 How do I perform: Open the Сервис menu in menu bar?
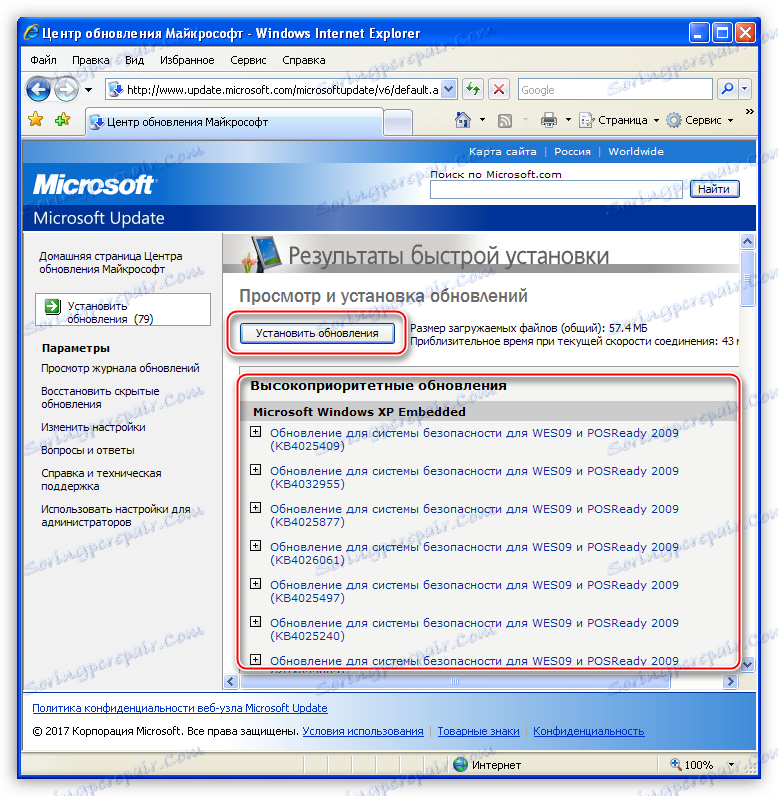(248, 60)
